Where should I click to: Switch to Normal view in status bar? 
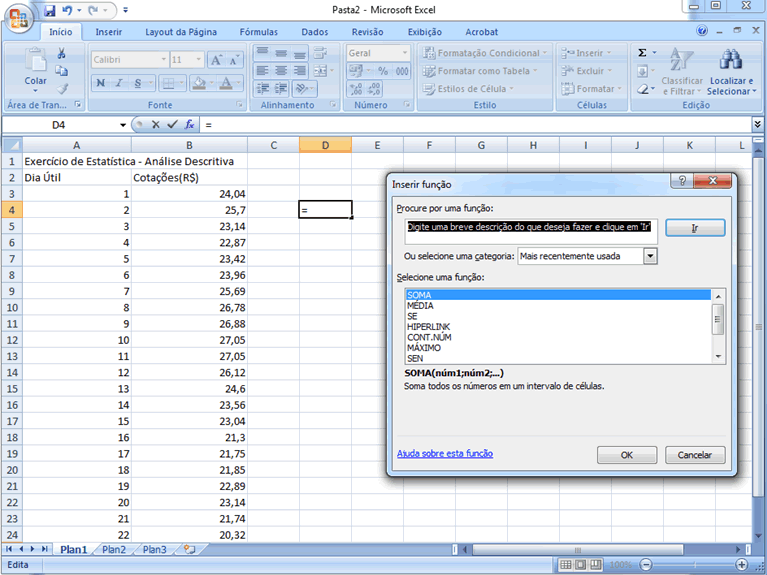[x=567, y=565]
